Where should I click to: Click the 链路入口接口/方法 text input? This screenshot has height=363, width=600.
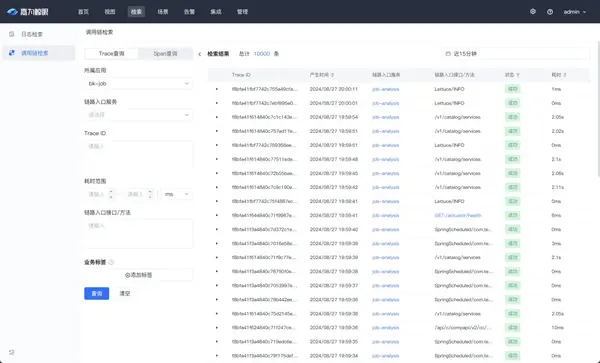[x=139, y=234]
